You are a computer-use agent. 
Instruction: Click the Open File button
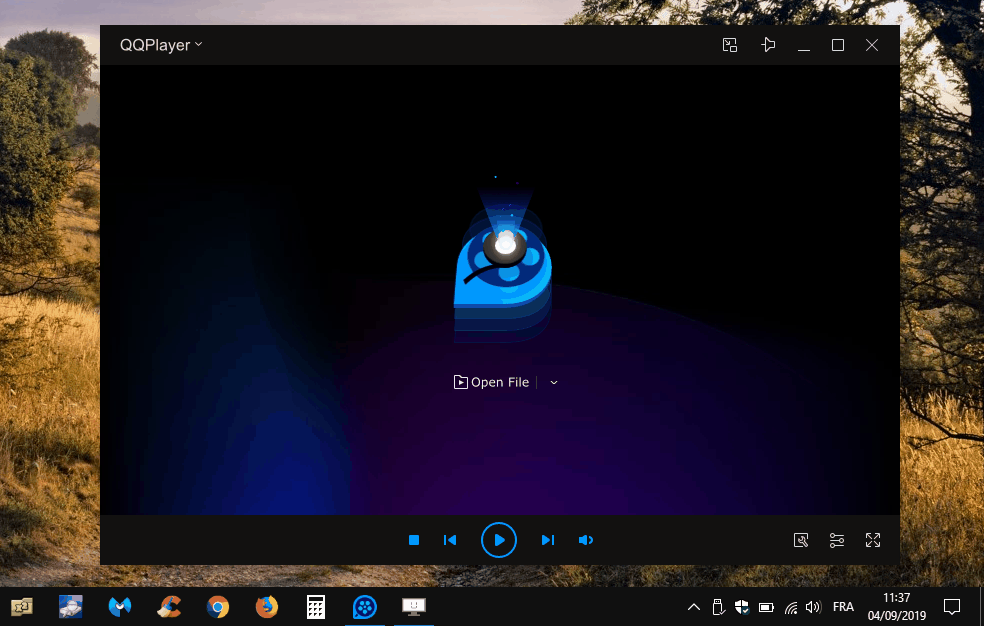click(491, 382)
